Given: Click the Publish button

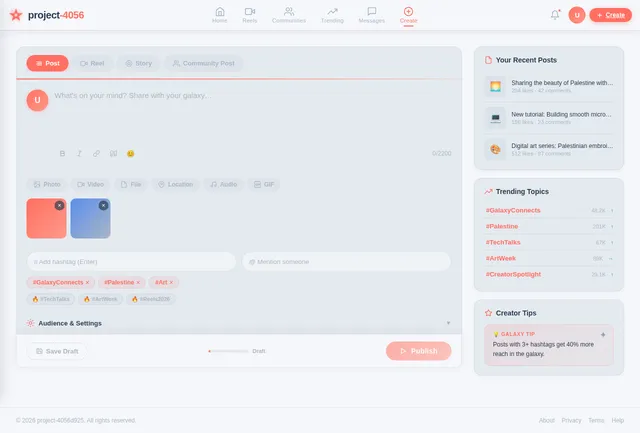Looking at the screenshot, I should [x=418, y=351].
